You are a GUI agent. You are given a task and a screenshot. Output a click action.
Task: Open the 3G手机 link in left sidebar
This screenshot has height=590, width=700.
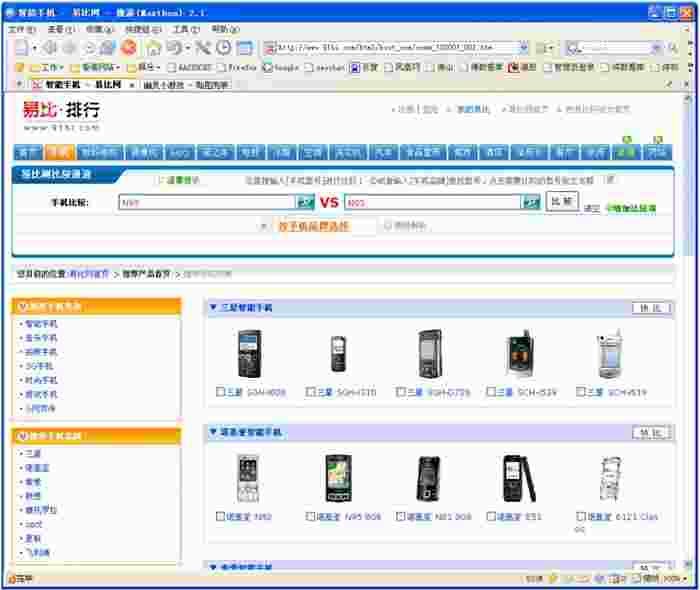[x=39, y=366]
